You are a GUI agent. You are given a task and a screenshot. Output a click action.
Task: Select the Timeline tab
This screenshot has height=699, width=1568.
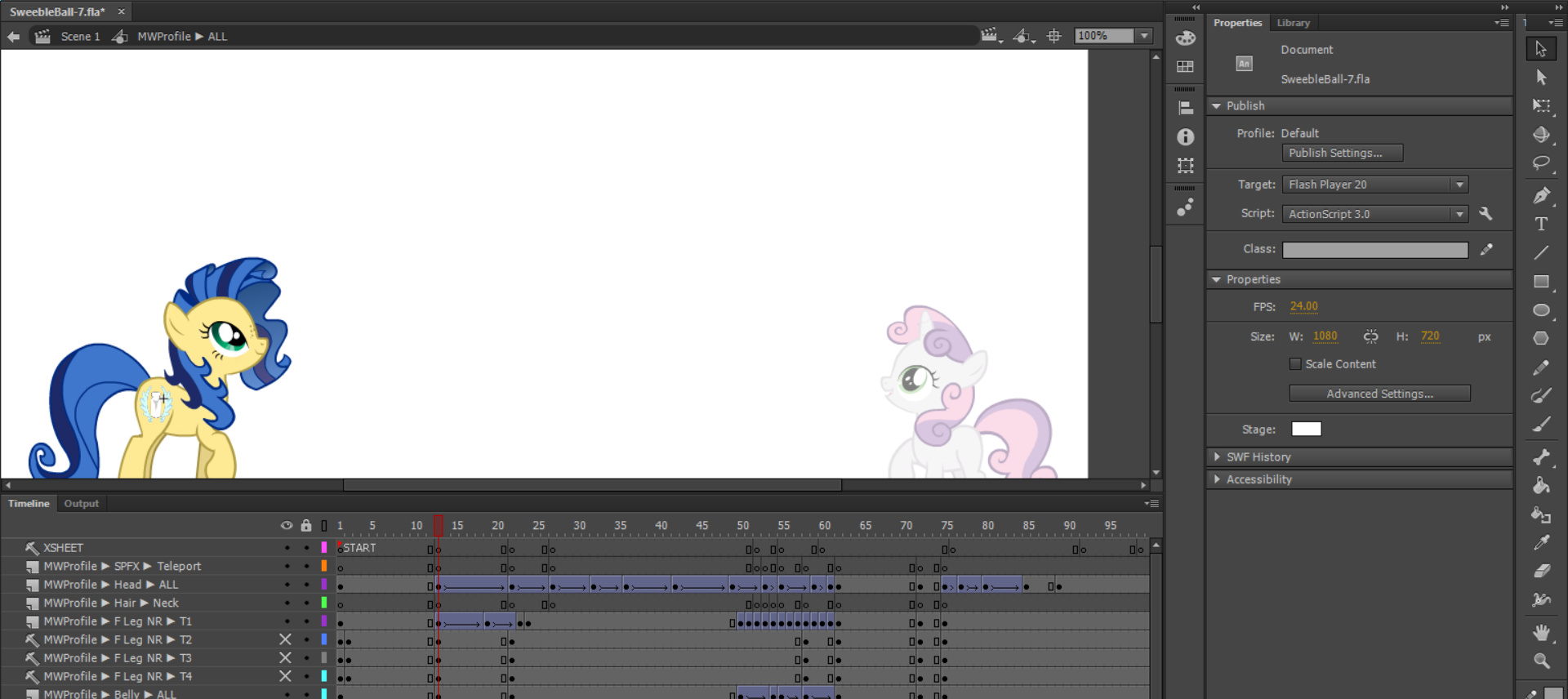[x=29, y=504]
